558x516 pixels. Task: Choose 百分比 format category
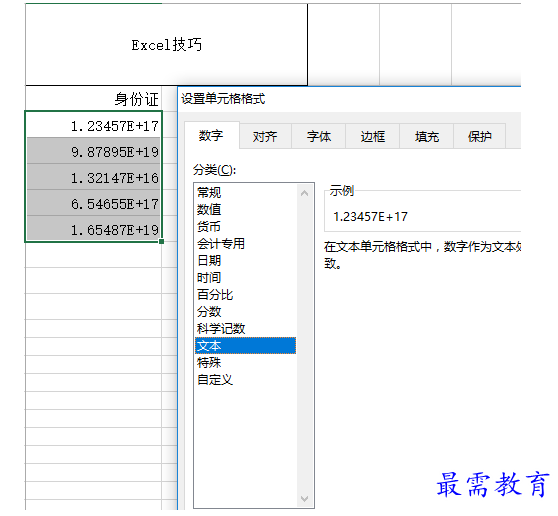pyautogui.click(x=246, y=295)
